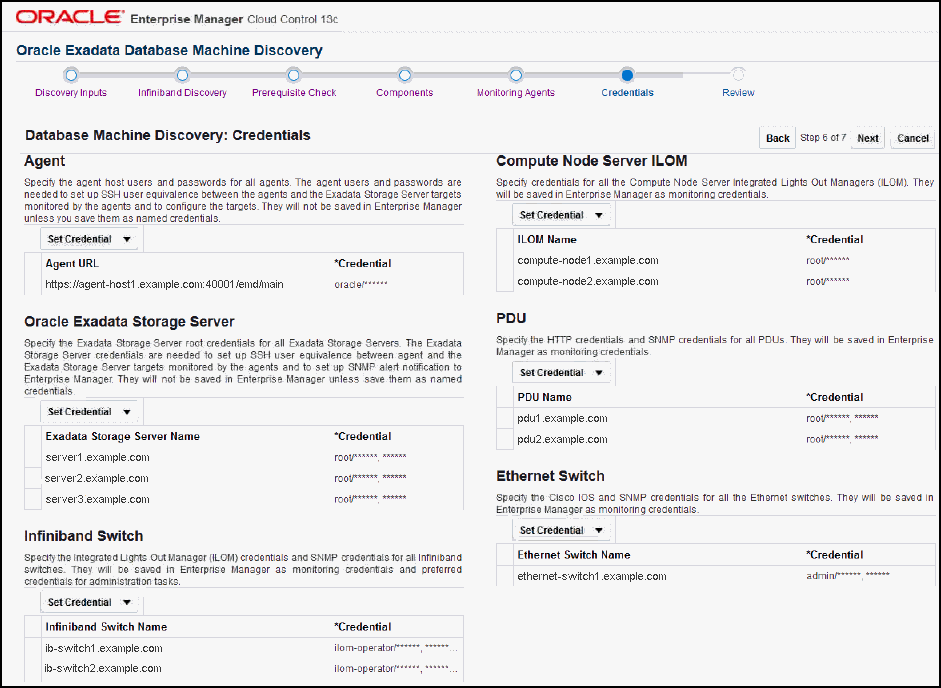Viewport: 941px width, 688px height.
Task: Click credential value for server3.example.com
Action: [370, 499]
